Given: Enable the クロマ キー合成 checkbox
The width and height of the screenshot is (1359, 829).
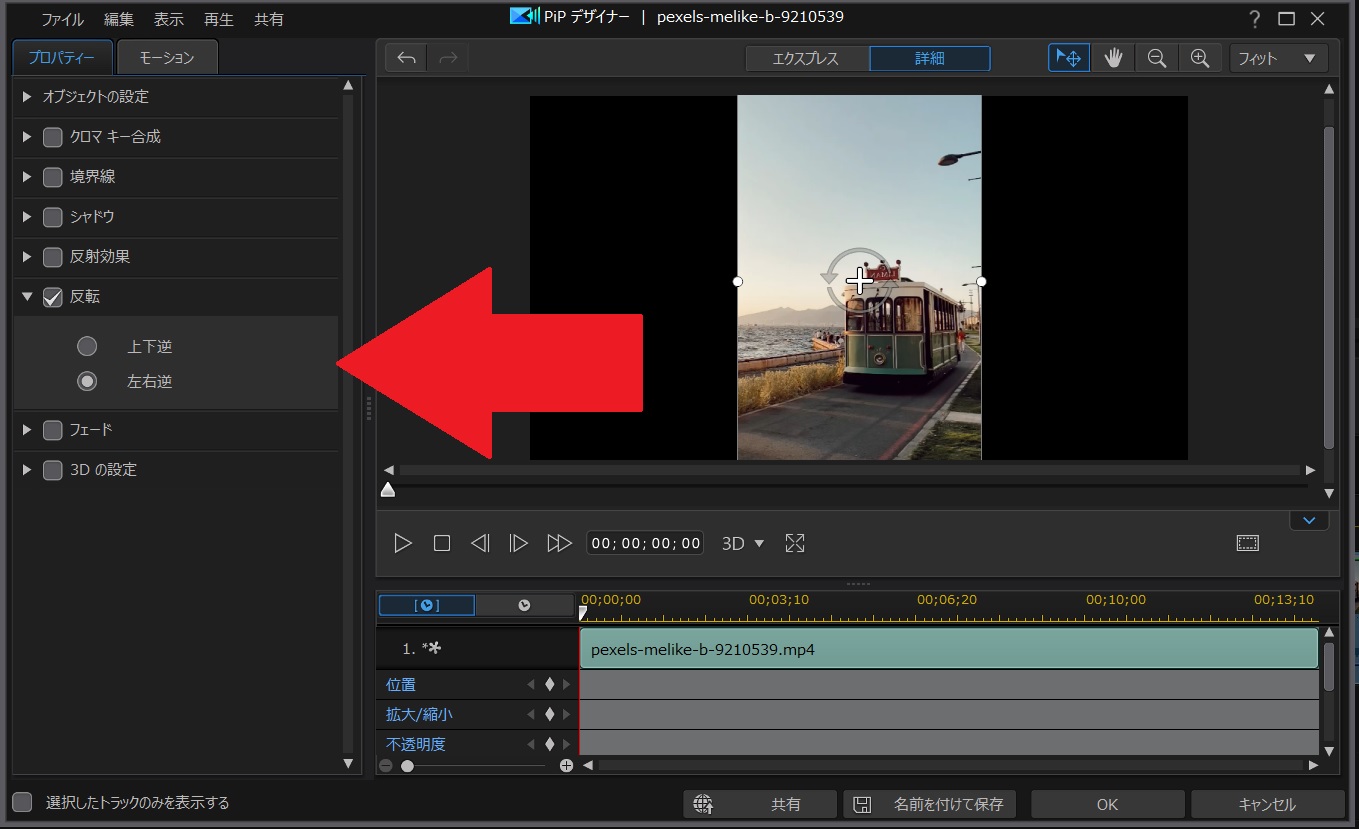Looking at the screenshot, I should point(53,137).
